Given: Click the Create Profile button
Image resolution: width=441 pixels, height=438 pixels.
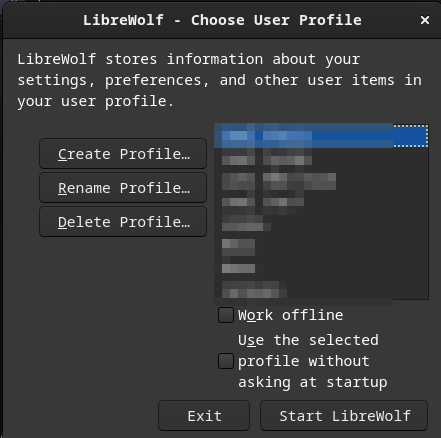Looking at the screenshot, I should pyautogui.click(x=123, y=154).
